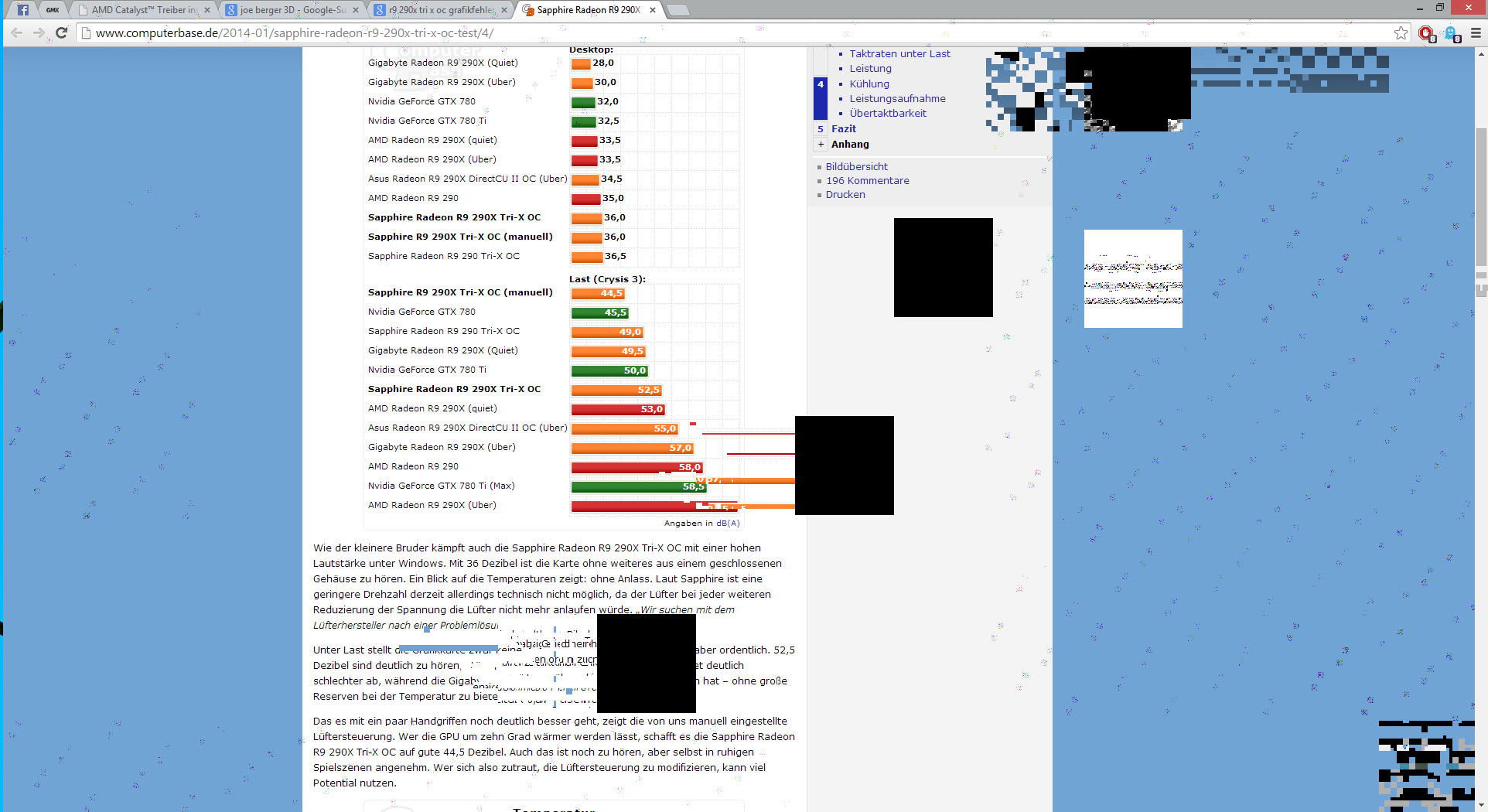
Task: Click 'Asus Radeon R9 290X DirectCU II OC (Uber)' Desktop label
Action: click(x=467, y=179)
